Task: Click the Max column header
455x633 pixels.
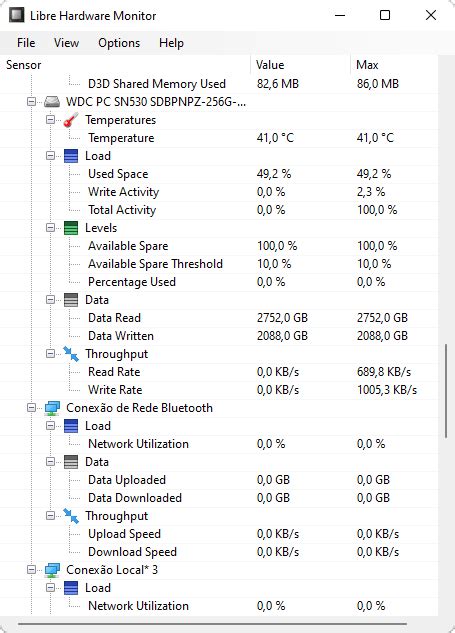Action: tap(394, 65)
